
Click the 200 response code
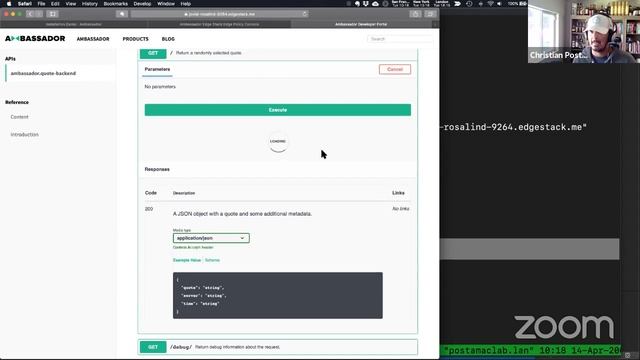149,209
